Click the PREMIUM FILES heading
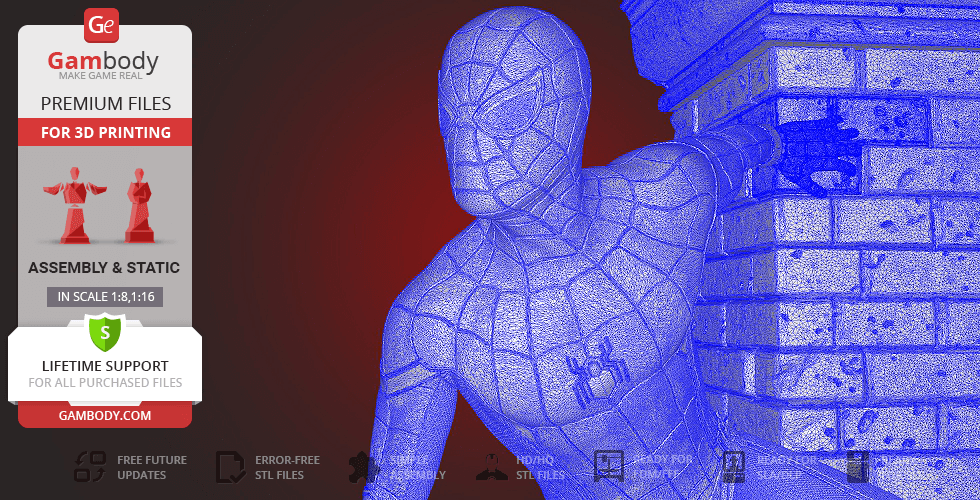This screenshot has width=980, height=500. point(105,104)
